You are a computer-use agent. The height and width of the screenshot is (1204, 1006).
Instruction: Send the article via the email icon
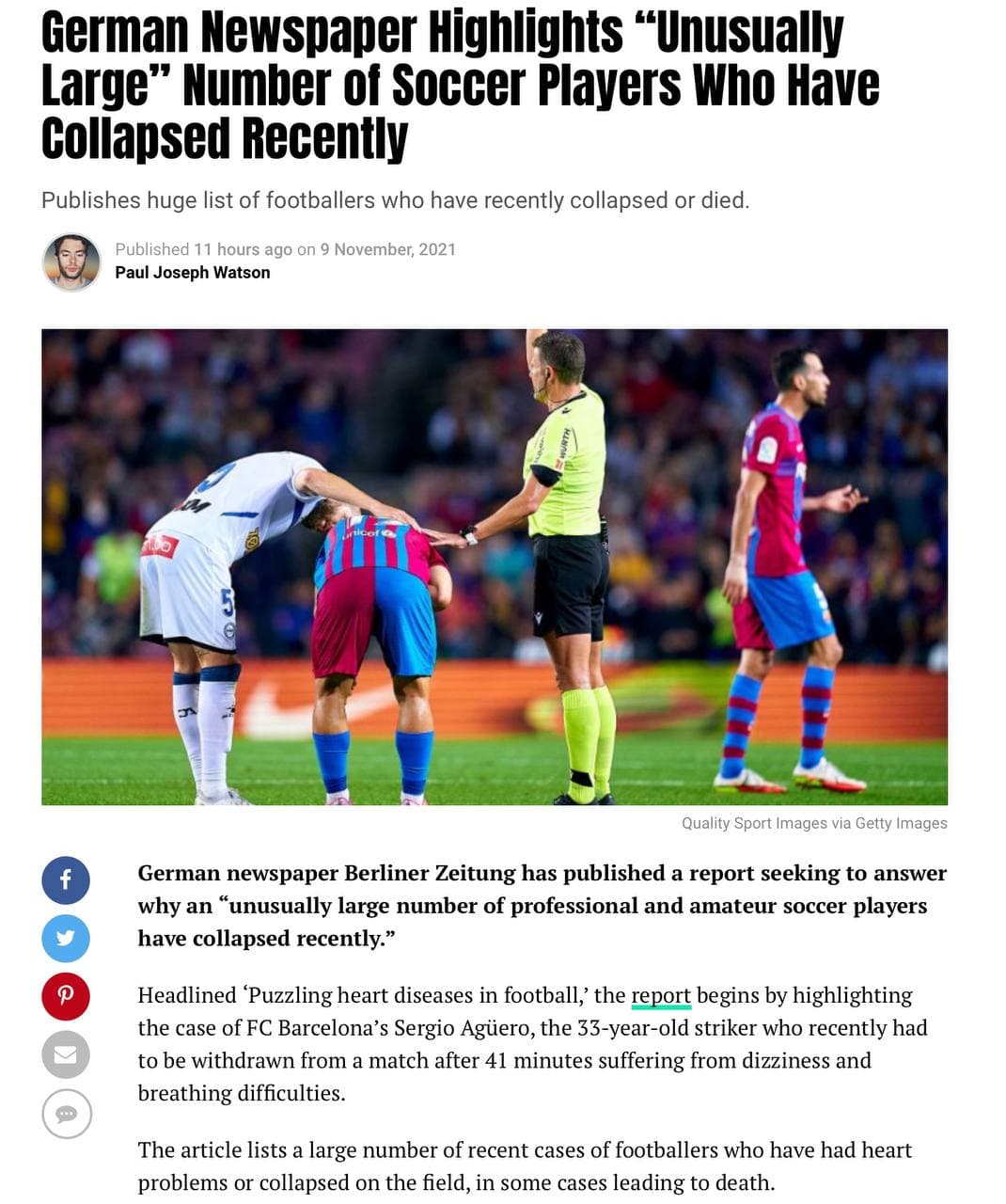pos(66,1054)
